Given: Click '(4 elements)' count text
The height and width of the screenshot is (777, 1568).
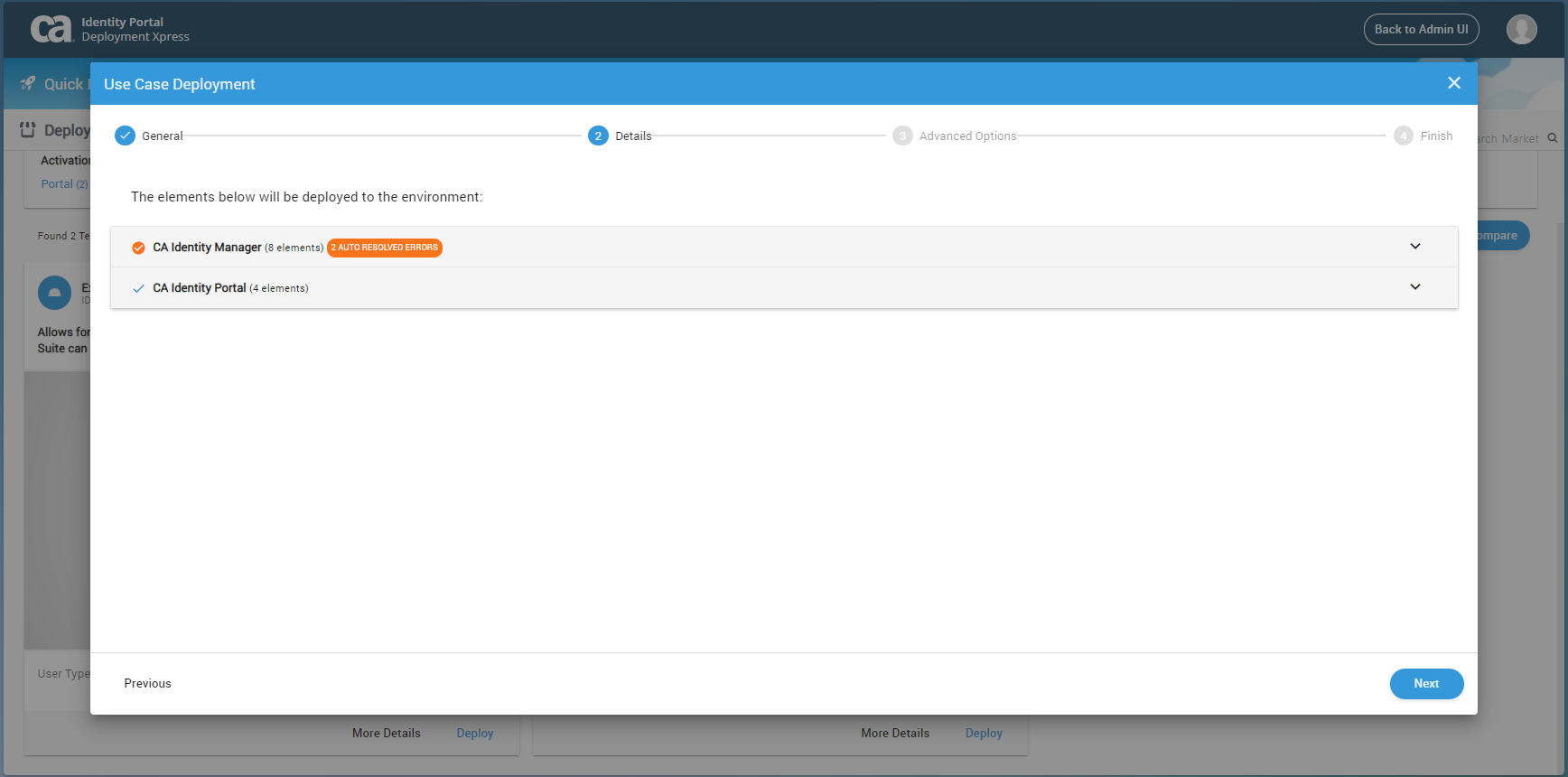Looking at the screenshot, I should click(278, 288).
